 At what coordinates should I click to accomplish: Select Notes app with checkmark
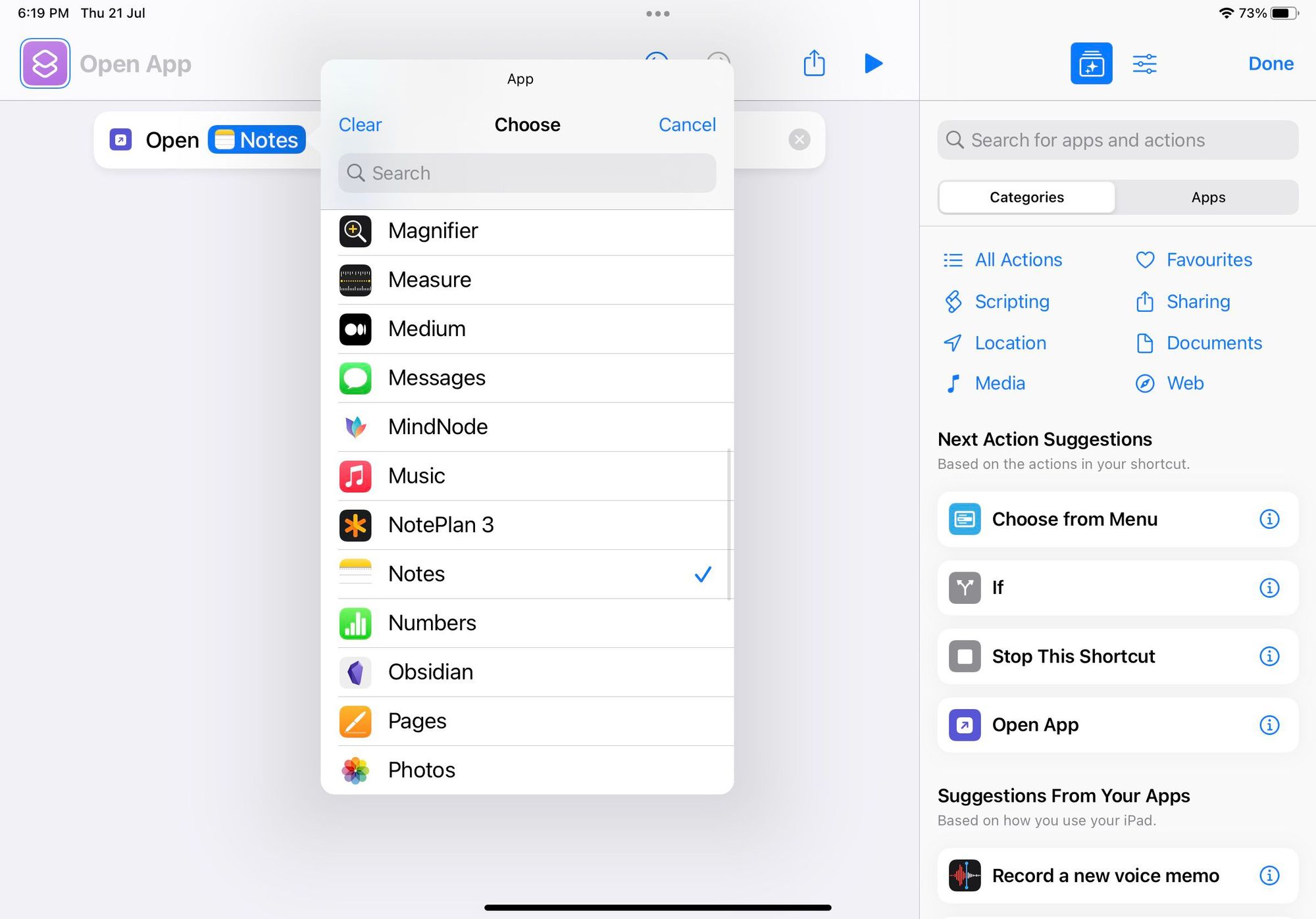tap(528, 574)
